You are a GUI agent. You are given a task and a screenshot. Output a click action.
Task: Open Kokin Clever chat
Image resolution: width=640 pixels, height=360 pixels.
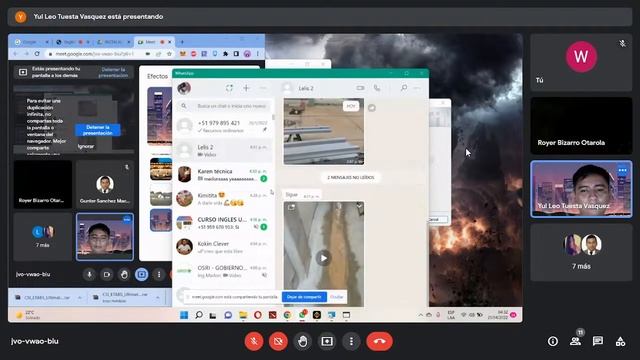click(223, 247)
